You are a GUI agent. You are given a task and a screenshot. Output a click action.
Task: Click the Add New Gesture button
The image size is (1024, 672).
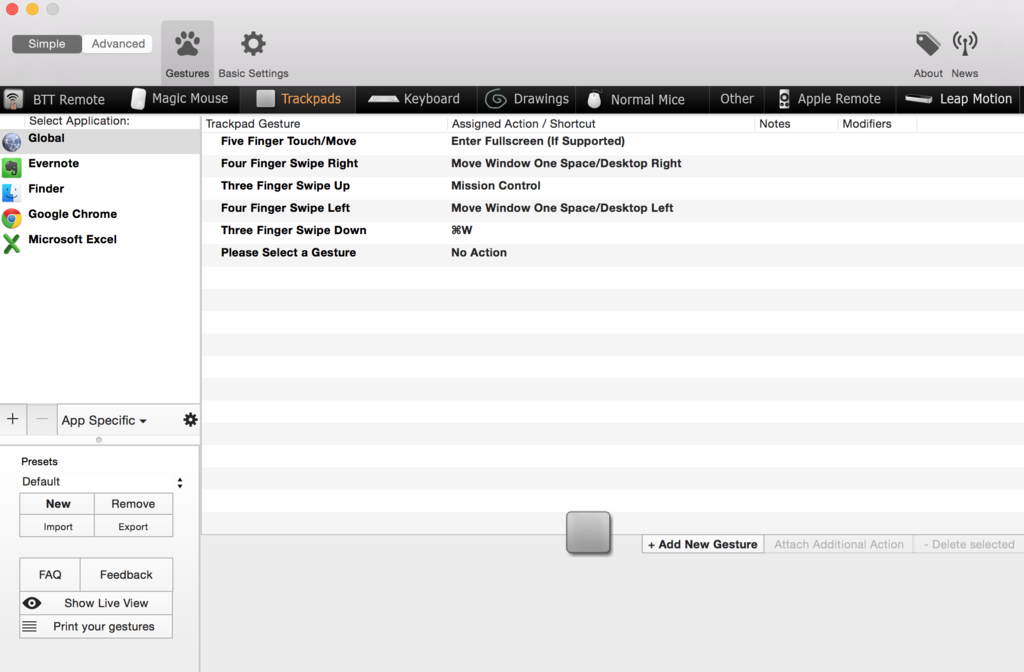703,544
